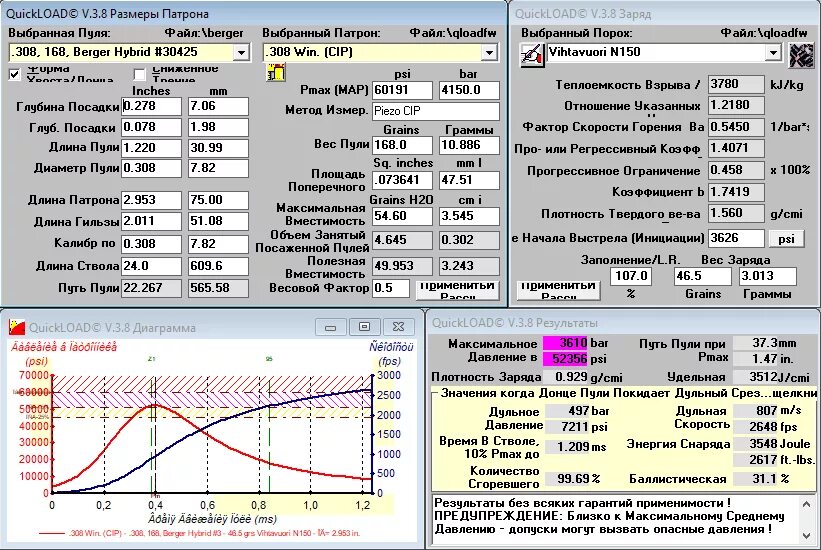Click the Cartridge Dimensions window title bar

click(253, 14)
